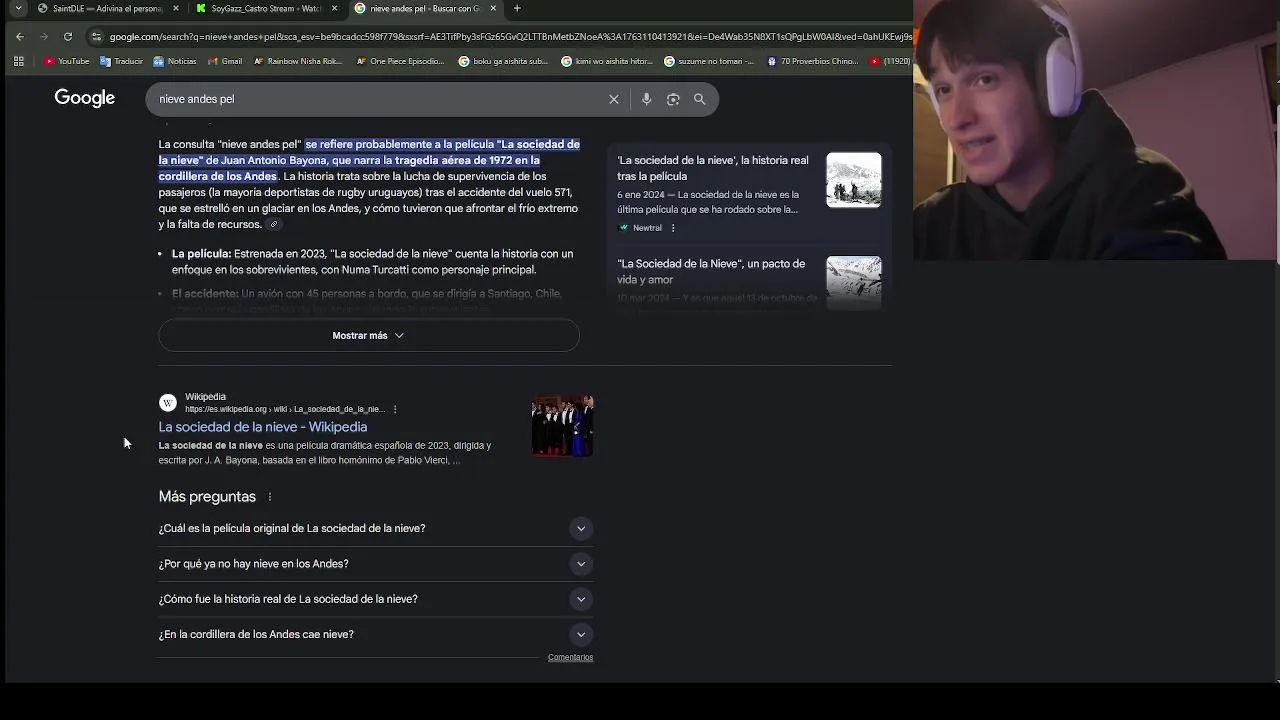
Task: Open the boku ga aishita bookmark
Action: coord(503,61)
